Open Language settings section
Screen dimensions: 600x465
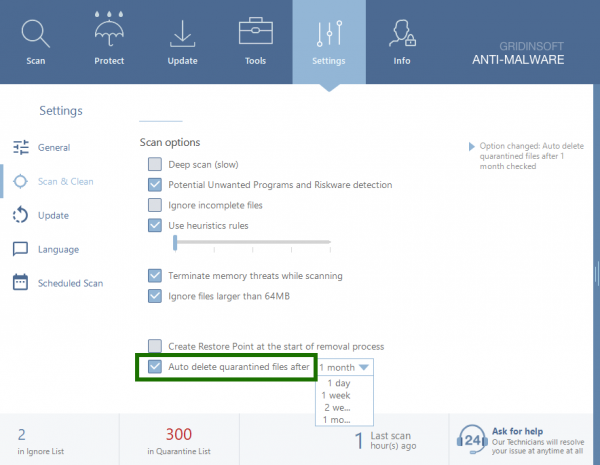coord(58,250)
